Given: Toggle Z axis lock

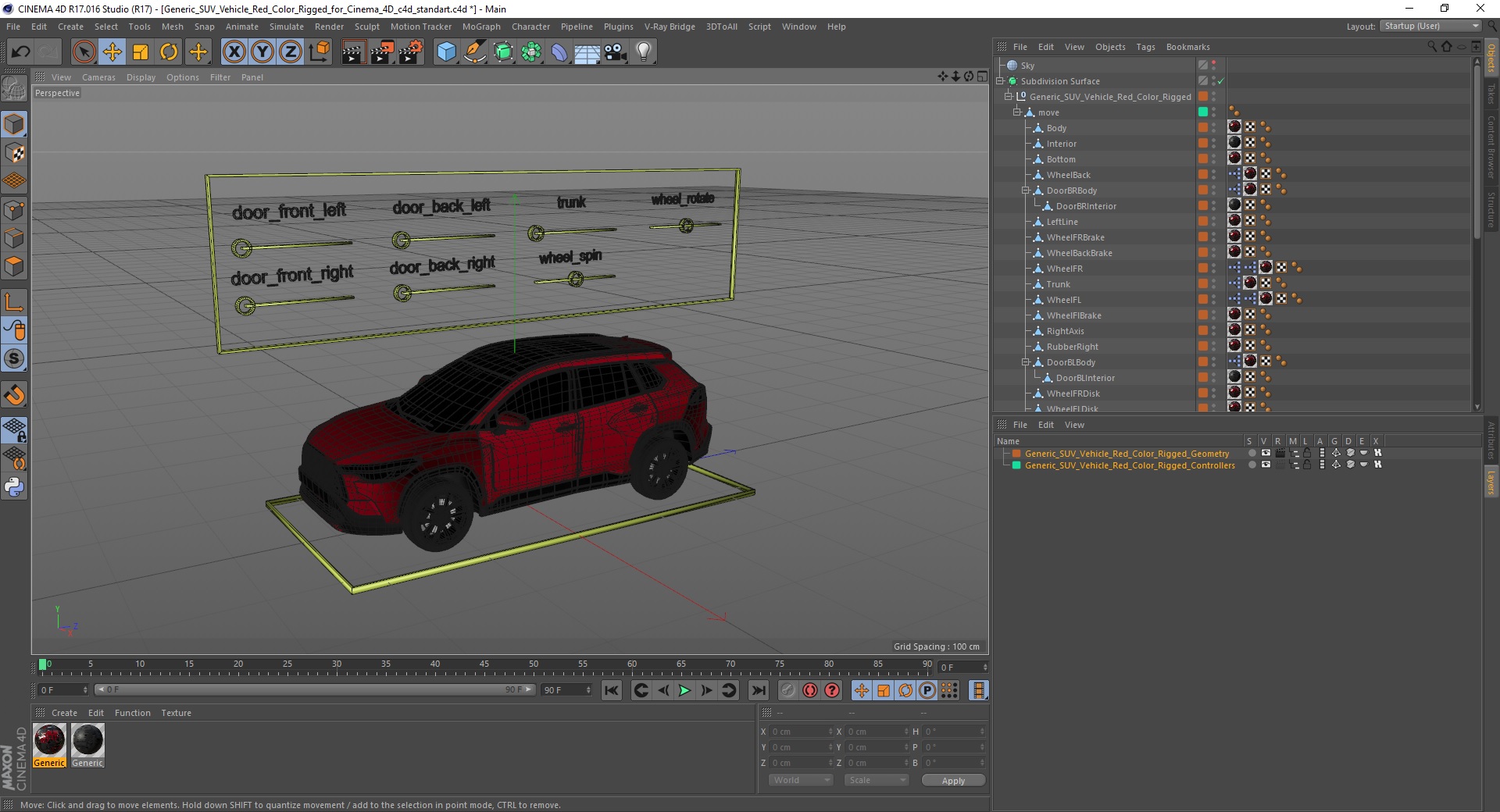Looking at the screenshot, I should (x=291, y=52).
